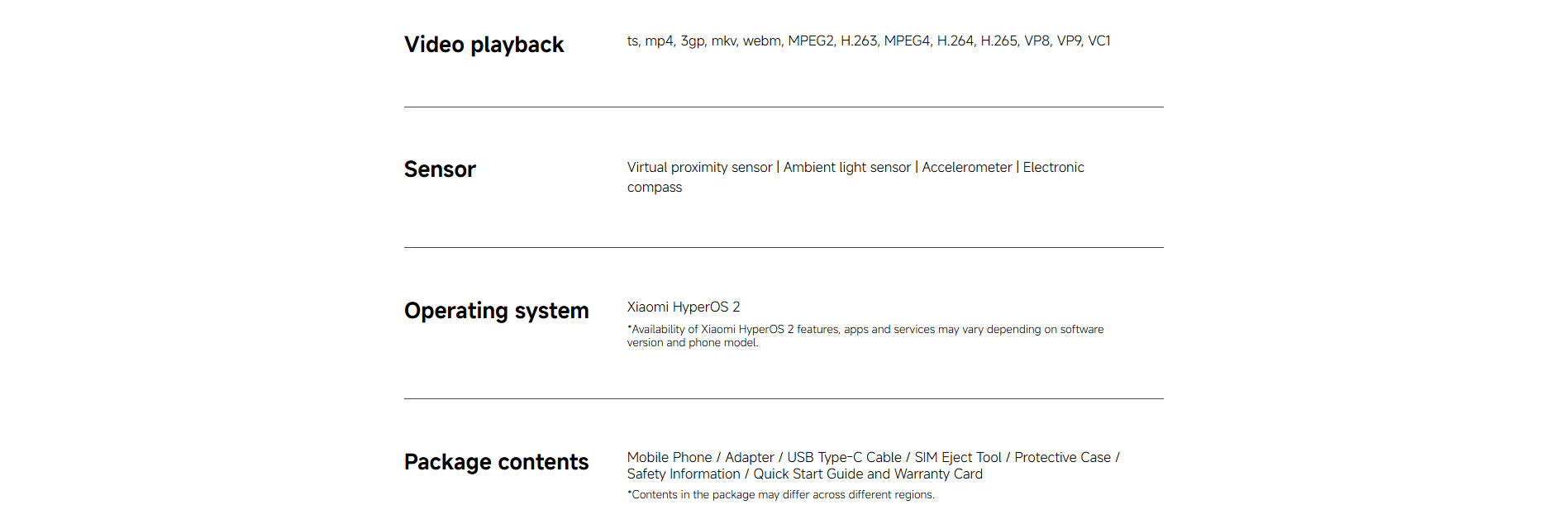This screenshot has height=524, width=1568.
Task: Select the Adapter package item
Action: point(749,458)
